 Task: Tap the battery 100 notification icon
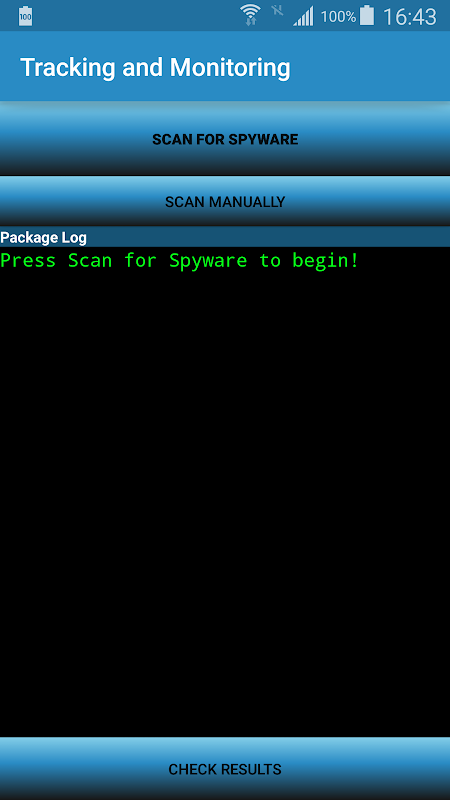[26, 16]
